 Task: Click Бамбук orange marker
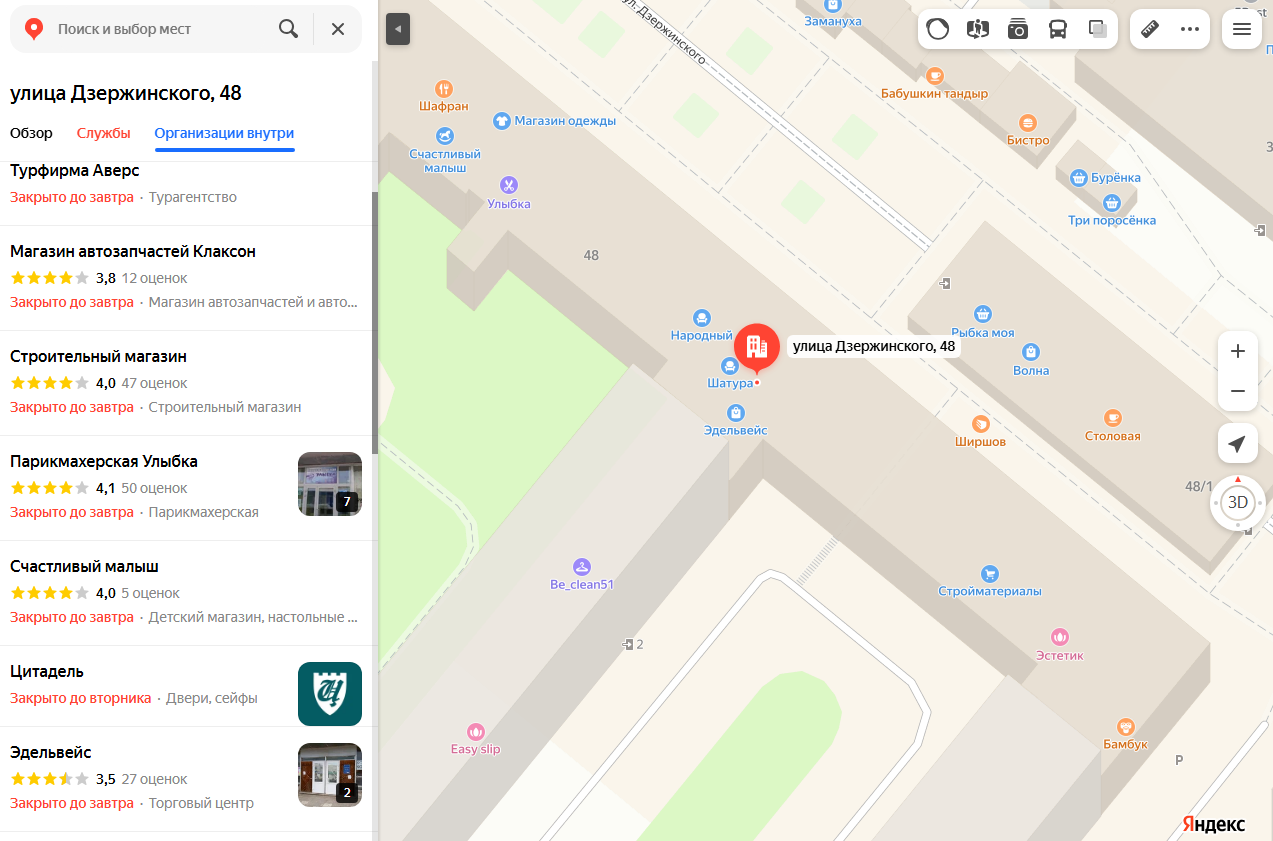point(1126,727)
